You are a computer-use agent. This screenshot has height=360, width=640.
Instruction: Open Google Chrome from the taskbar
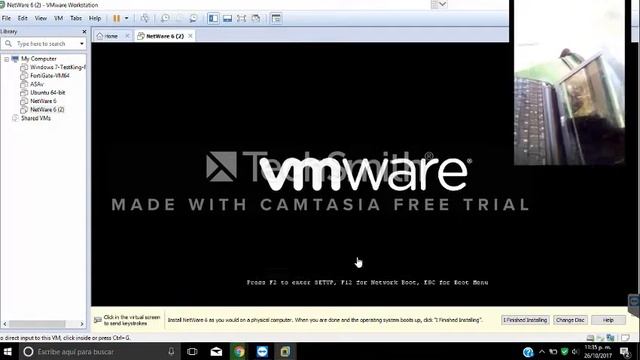[x=239, y=352]
